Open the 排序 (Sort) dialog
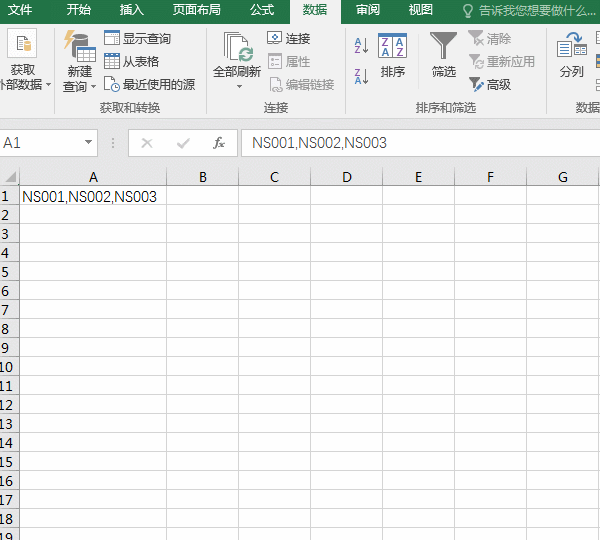The image size is (600, 540). [x=393, y=56]
